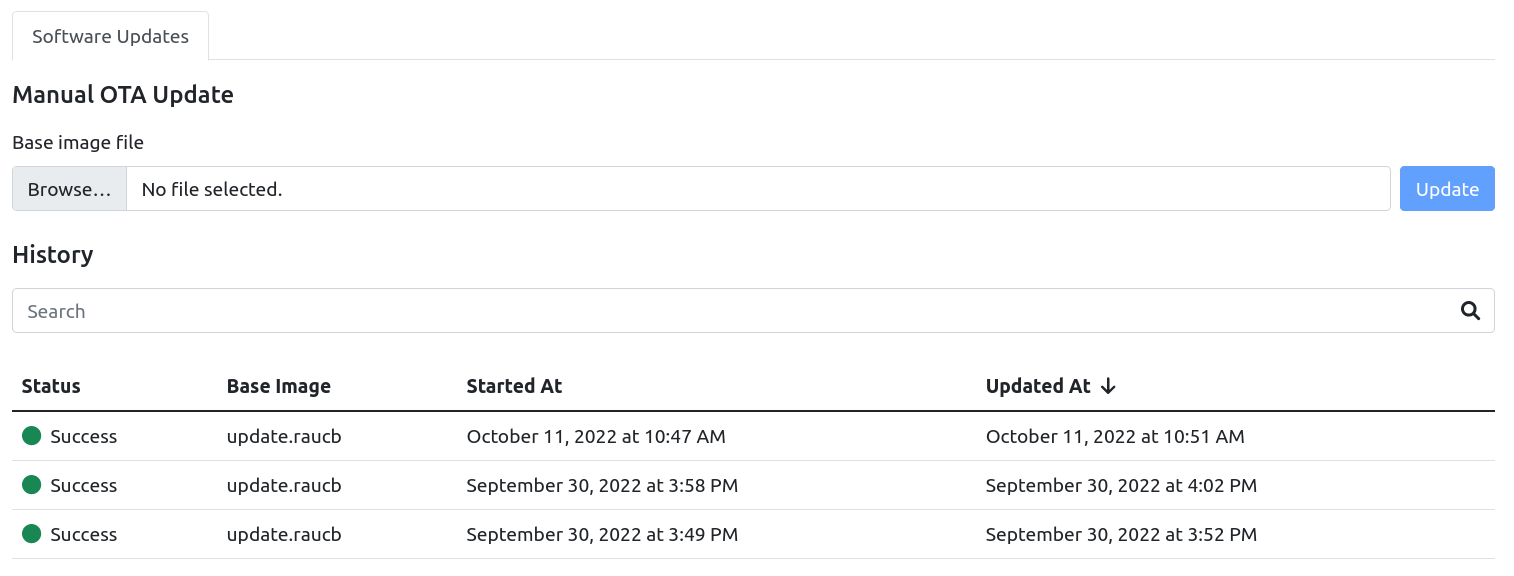Click the green status dot on the first row
This screenshot has width=1514, height=576.
point(30,436)
